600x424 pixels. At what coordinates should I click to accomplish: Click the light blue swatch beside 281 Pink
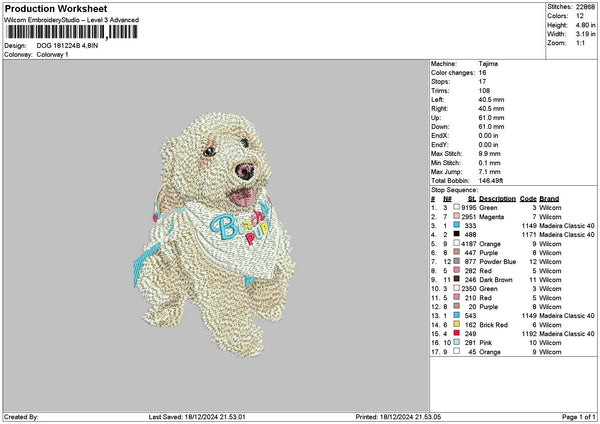click(457, 342)
